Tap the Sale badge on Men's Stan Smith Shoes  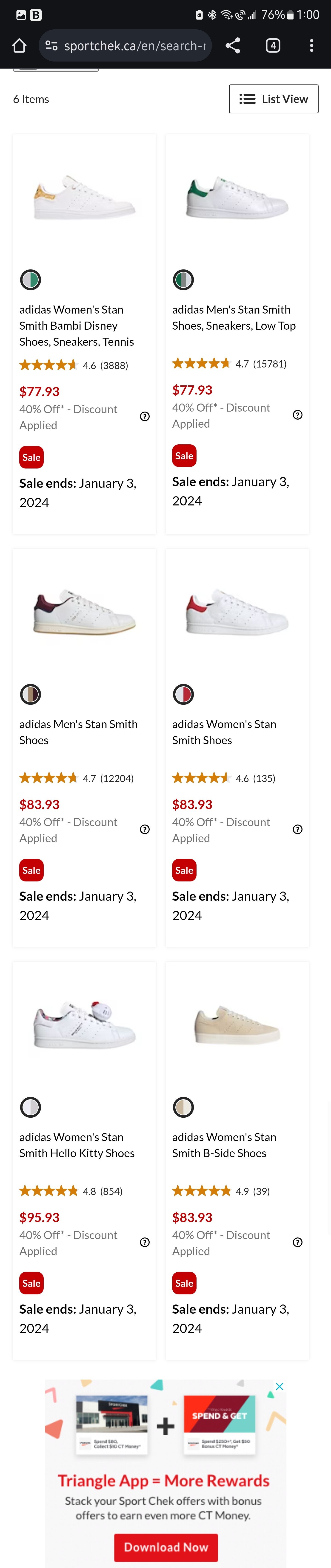coord(31,870)
